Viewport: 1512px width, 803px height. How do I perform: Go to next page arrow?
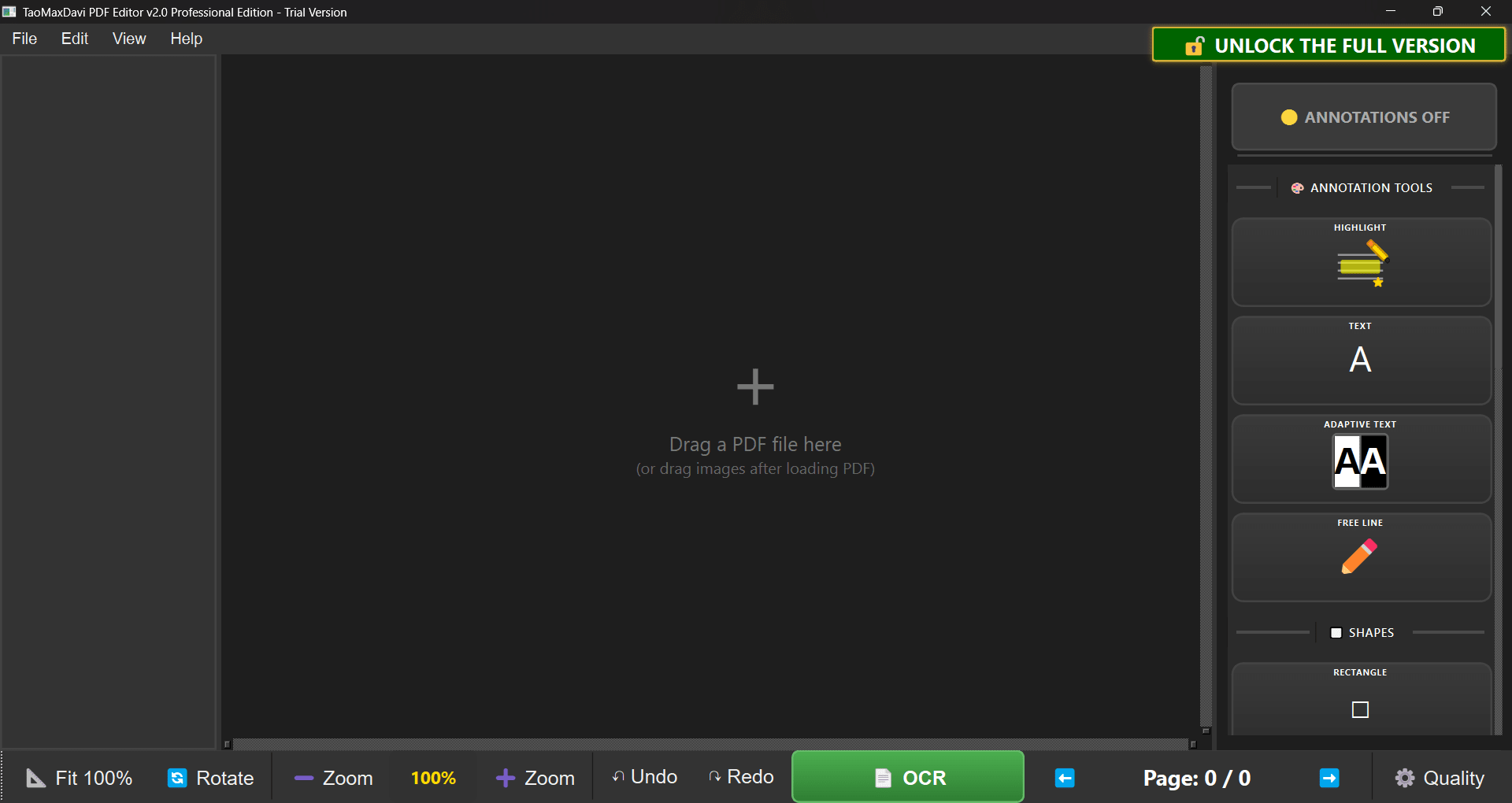[1329, 778]
